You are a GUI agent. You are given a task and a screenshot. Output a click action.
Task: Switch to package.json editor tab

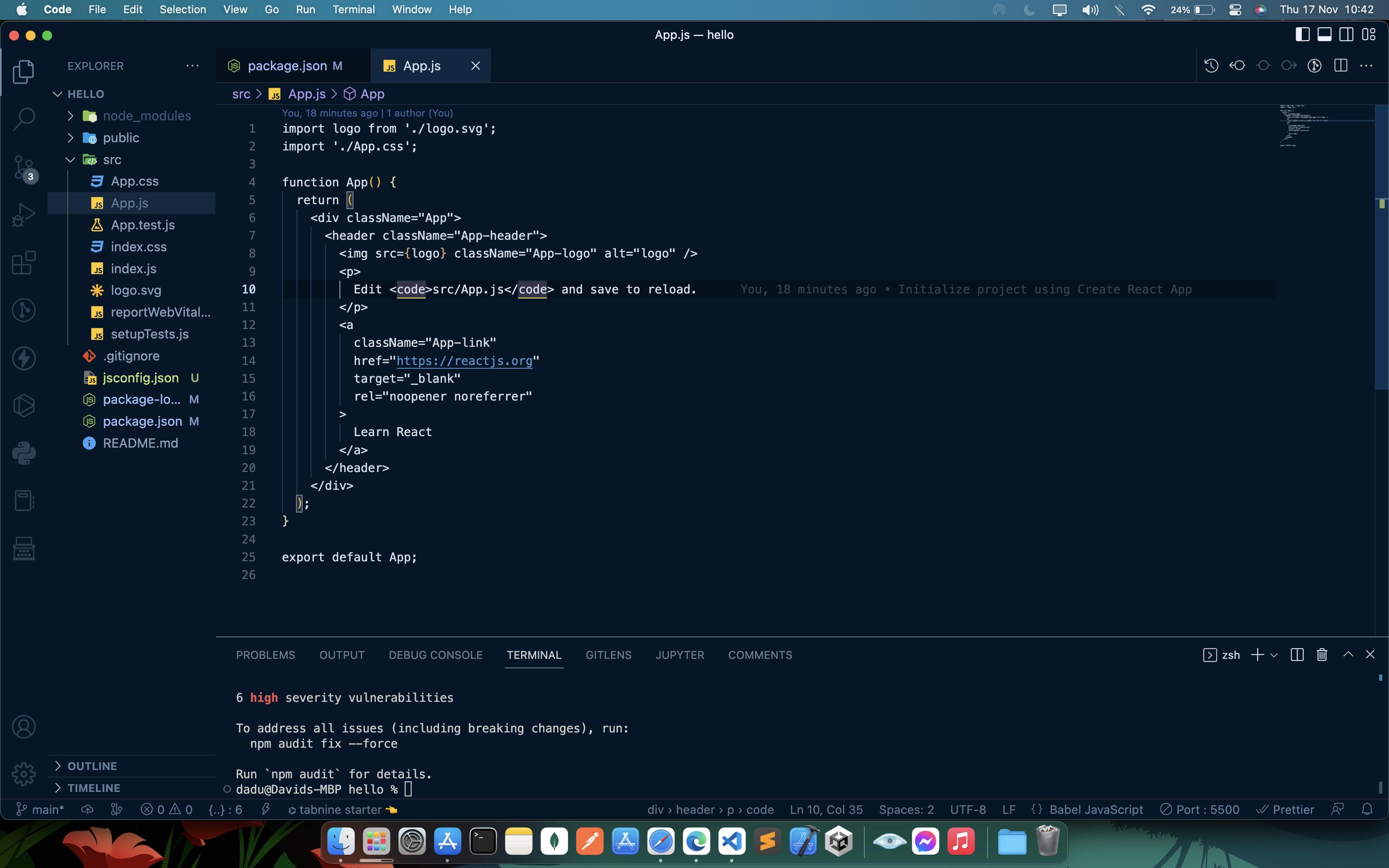coord(294,65)
